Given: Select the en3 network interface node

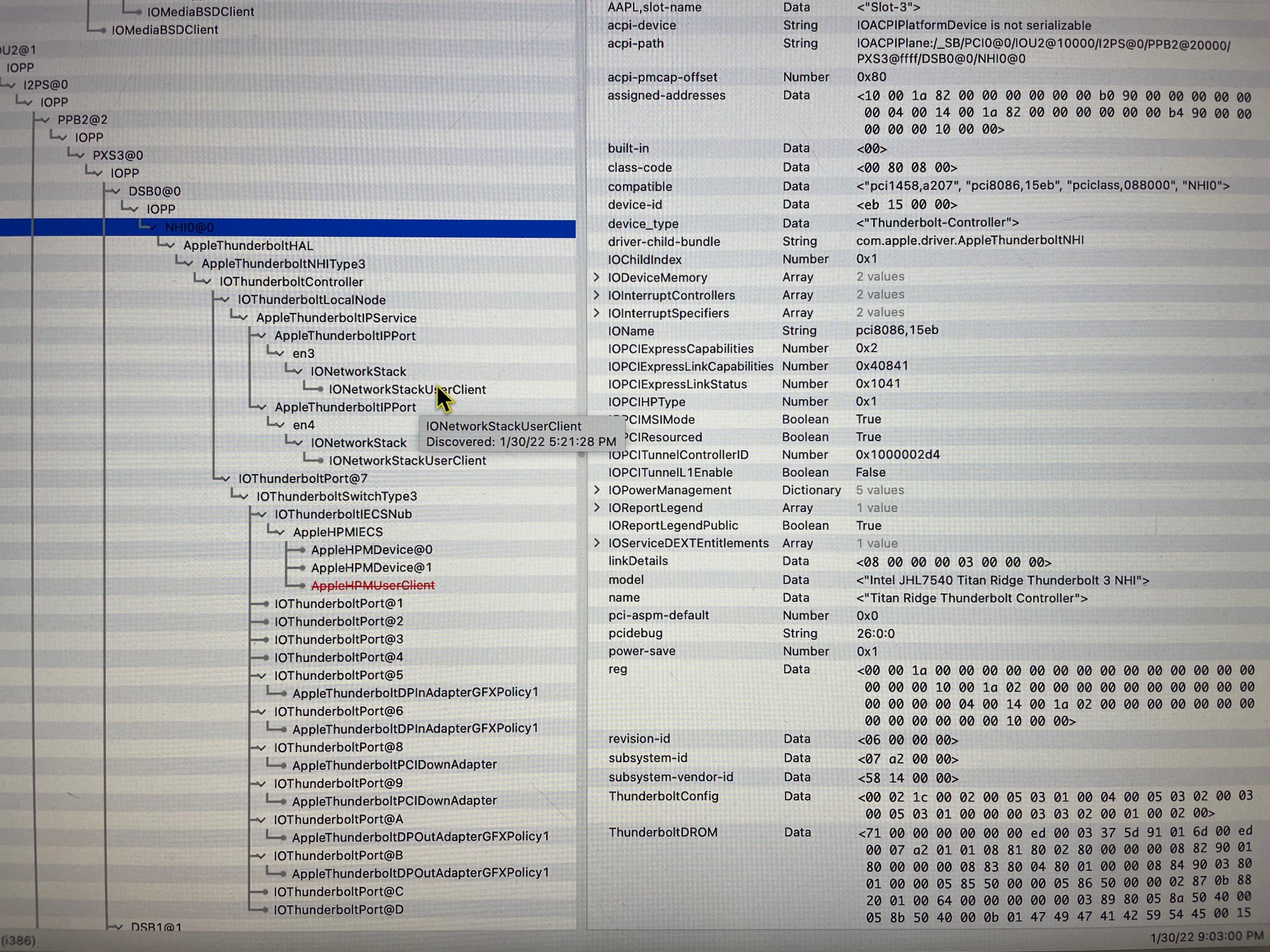Looking at the screenshot, I should (x=304, y=354).
